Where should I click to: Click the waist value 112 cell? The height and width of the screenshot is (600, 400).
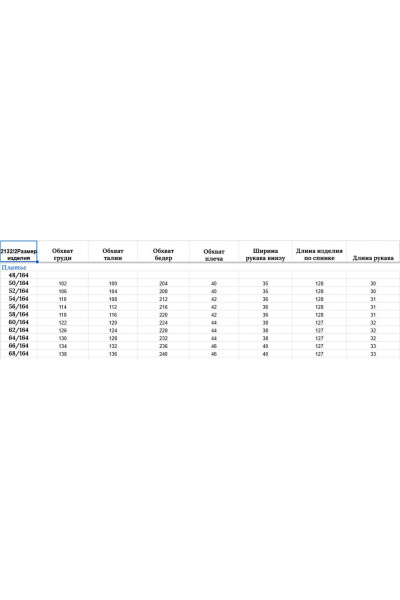113,307
